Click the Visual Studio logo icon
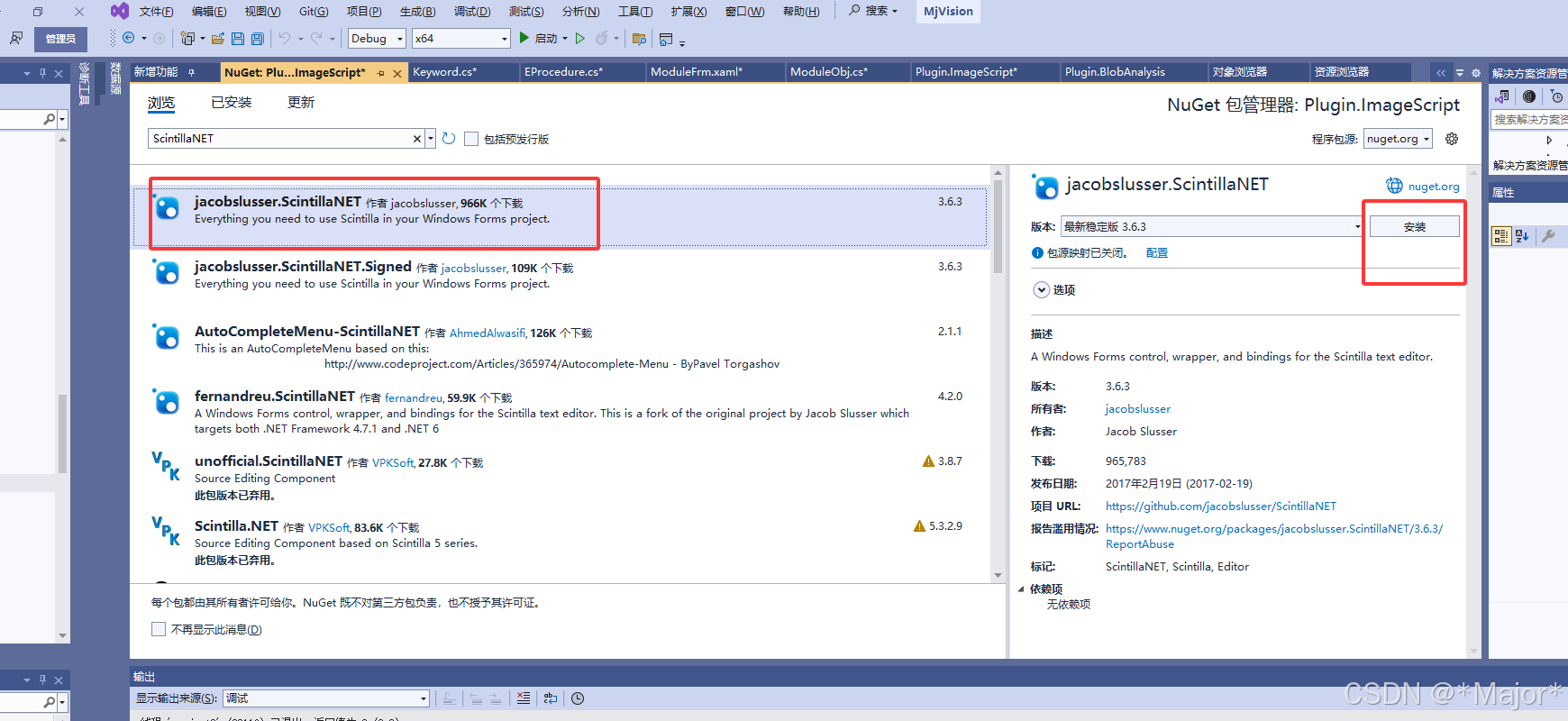The image size is (1568, 721). [x=119, y=11]
